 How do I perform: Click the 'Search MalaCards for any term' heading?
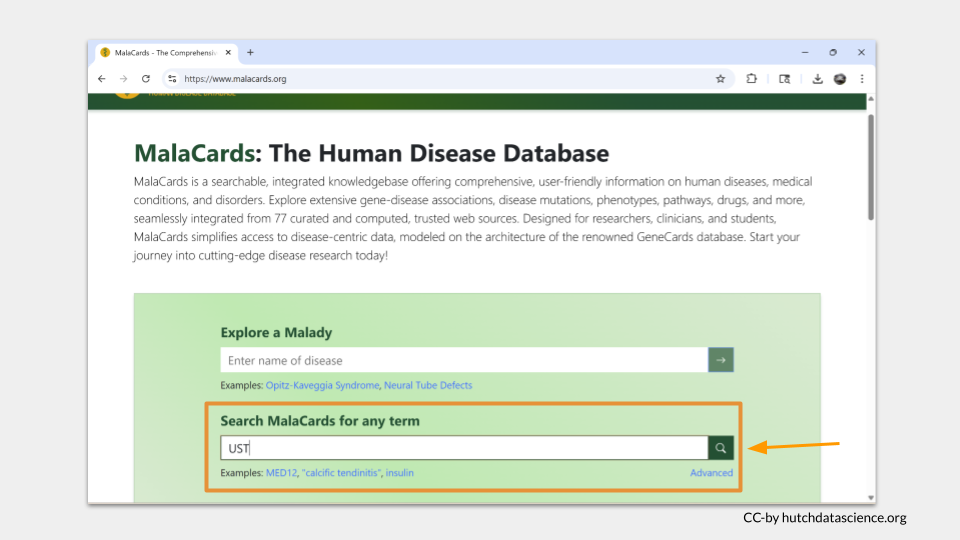coord(320,421)
